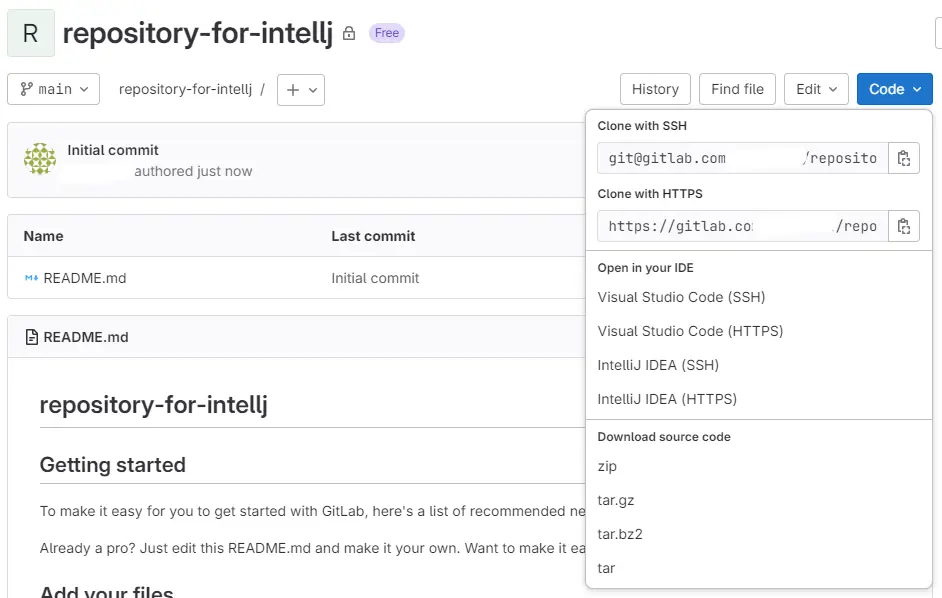The width and height of the screenshot is (942, 598).
Task: Select 'Visual Studio Code (SSH)' from the menu
Action: point(681,297)
